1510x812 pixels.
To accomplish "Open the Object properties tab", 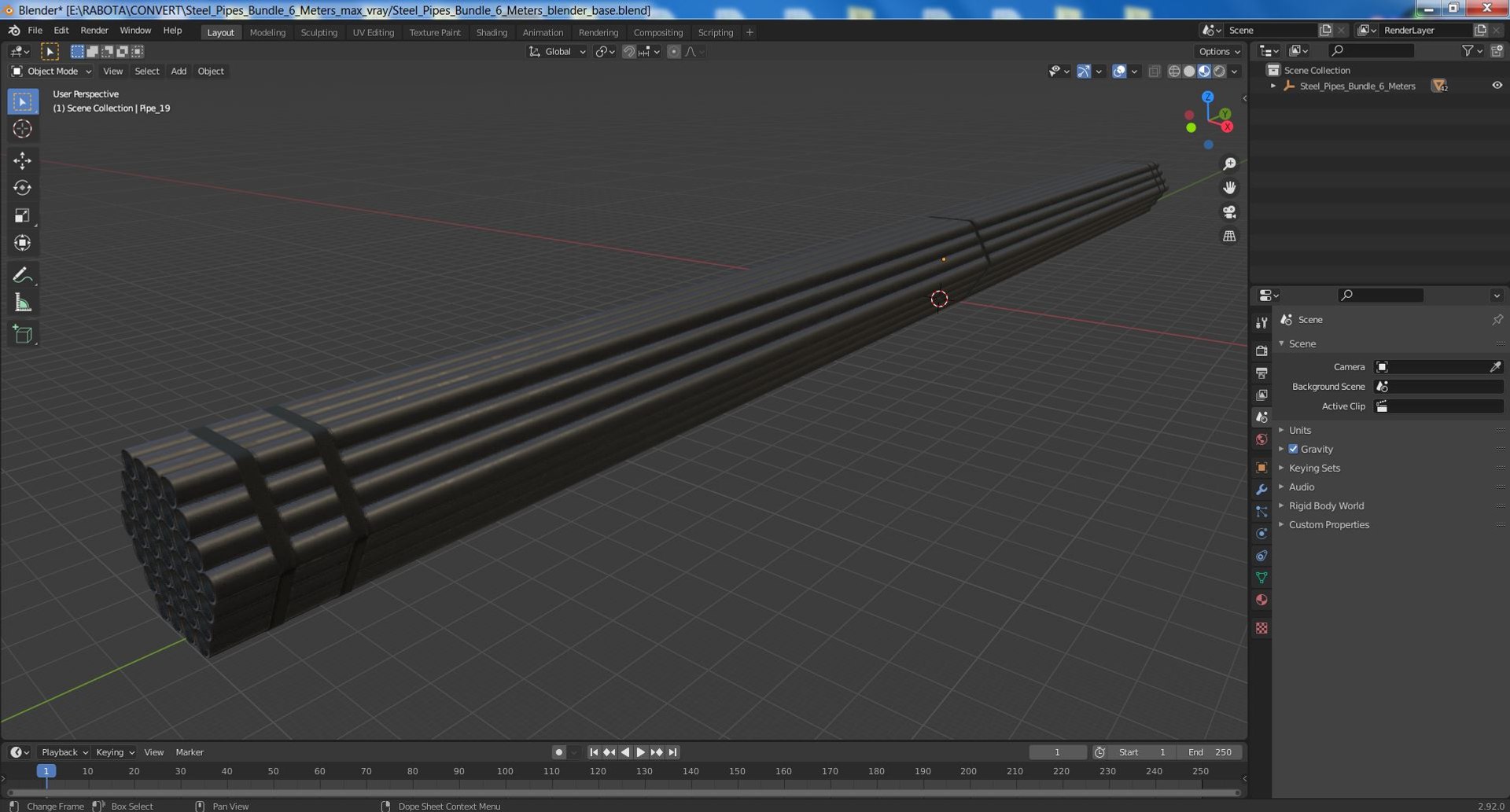I will tap(1261, 467).
